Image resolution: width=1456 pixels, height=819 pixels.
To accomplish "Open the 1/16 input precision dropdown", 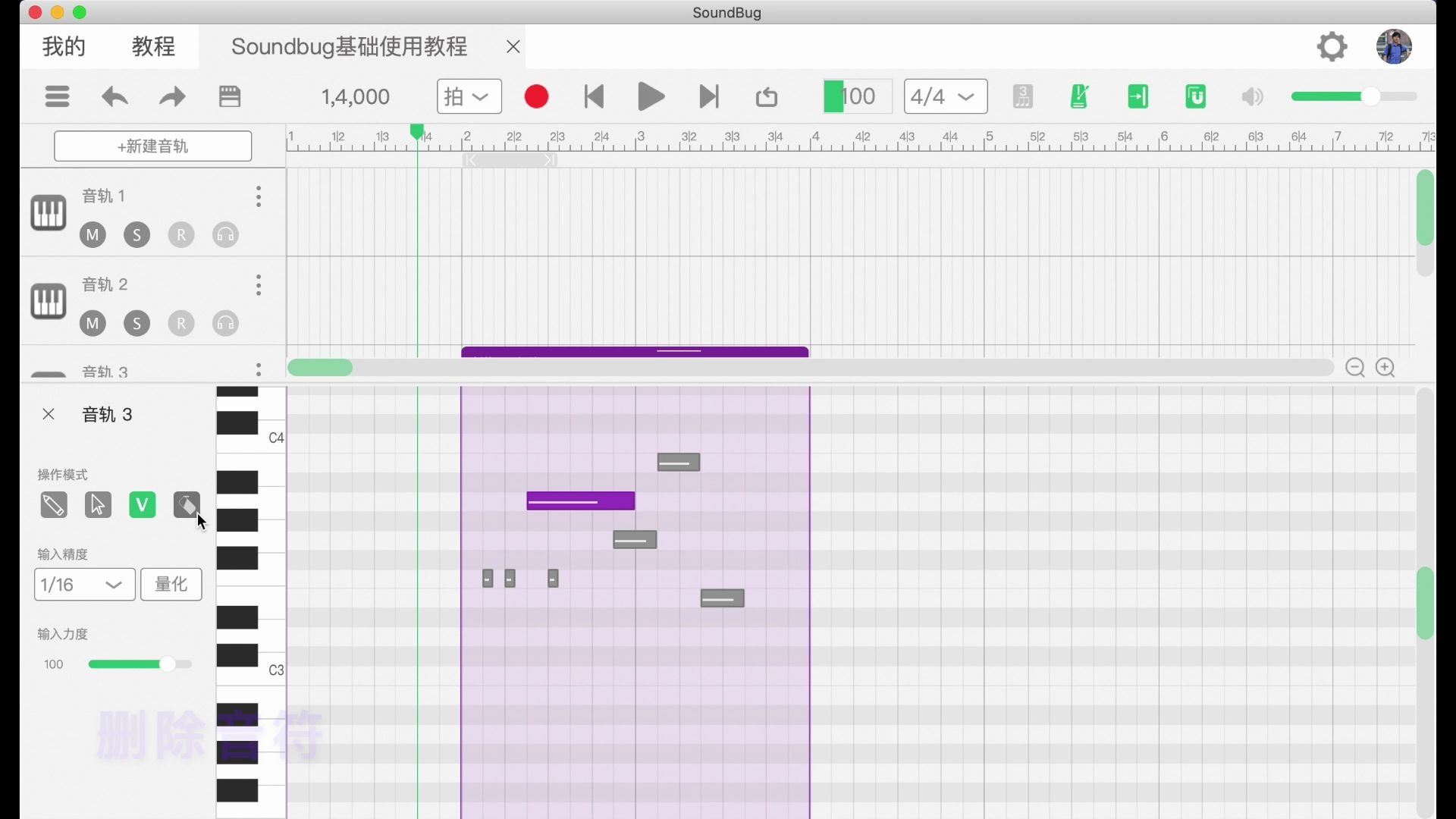I will [84, 585].
